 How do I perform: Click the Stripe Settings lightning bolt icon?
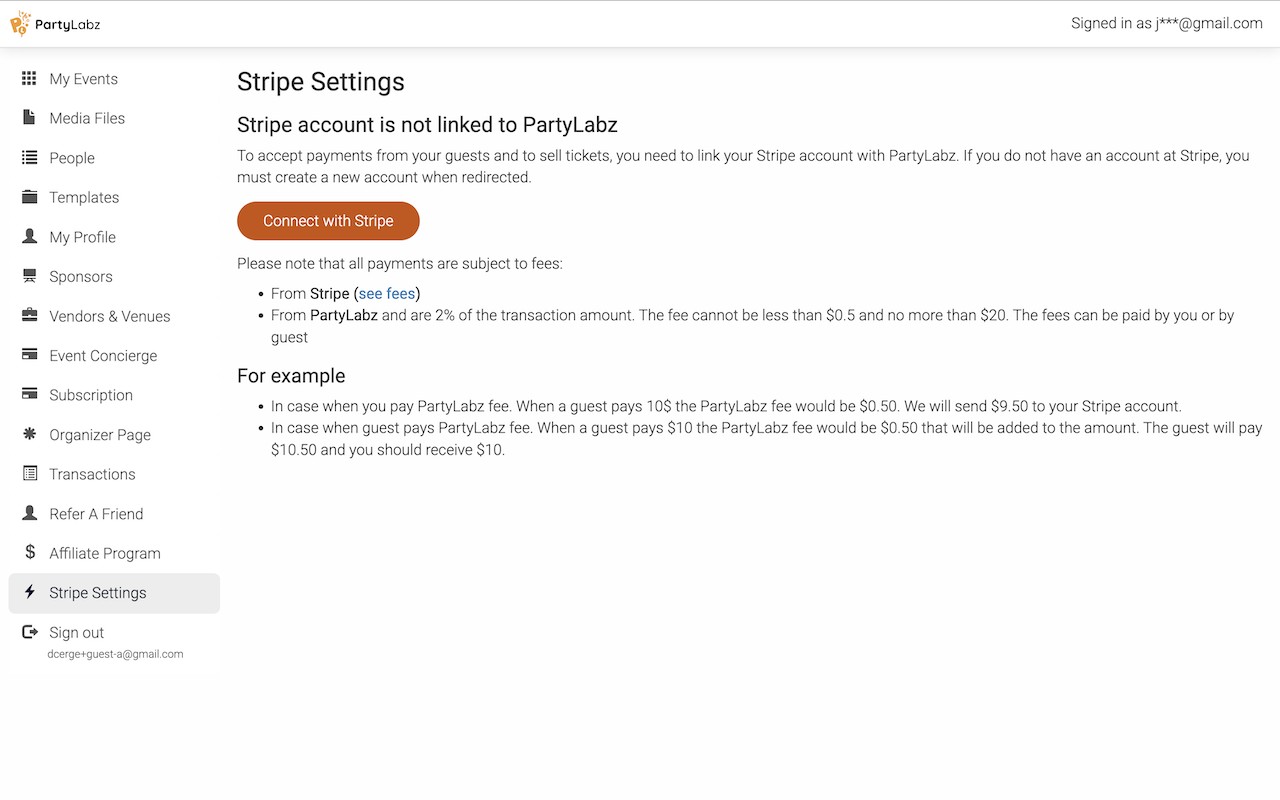pyautogui.click(x=30, y=592)
